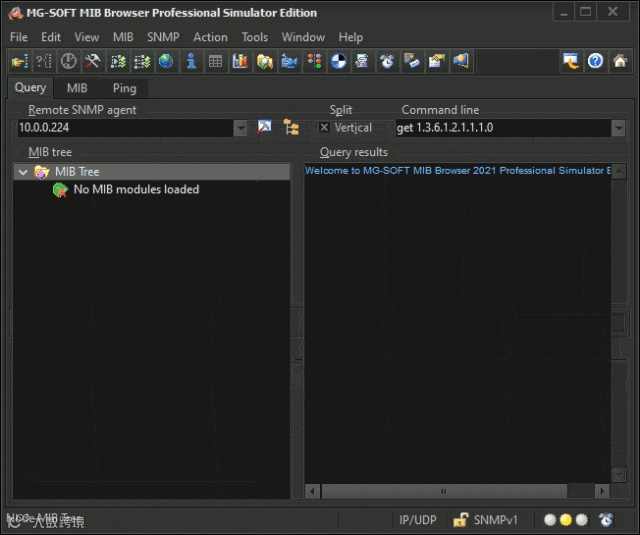Screen dimensions: 640x535
Task: Click the folder with magnifier scan icon
Action: 264,61
